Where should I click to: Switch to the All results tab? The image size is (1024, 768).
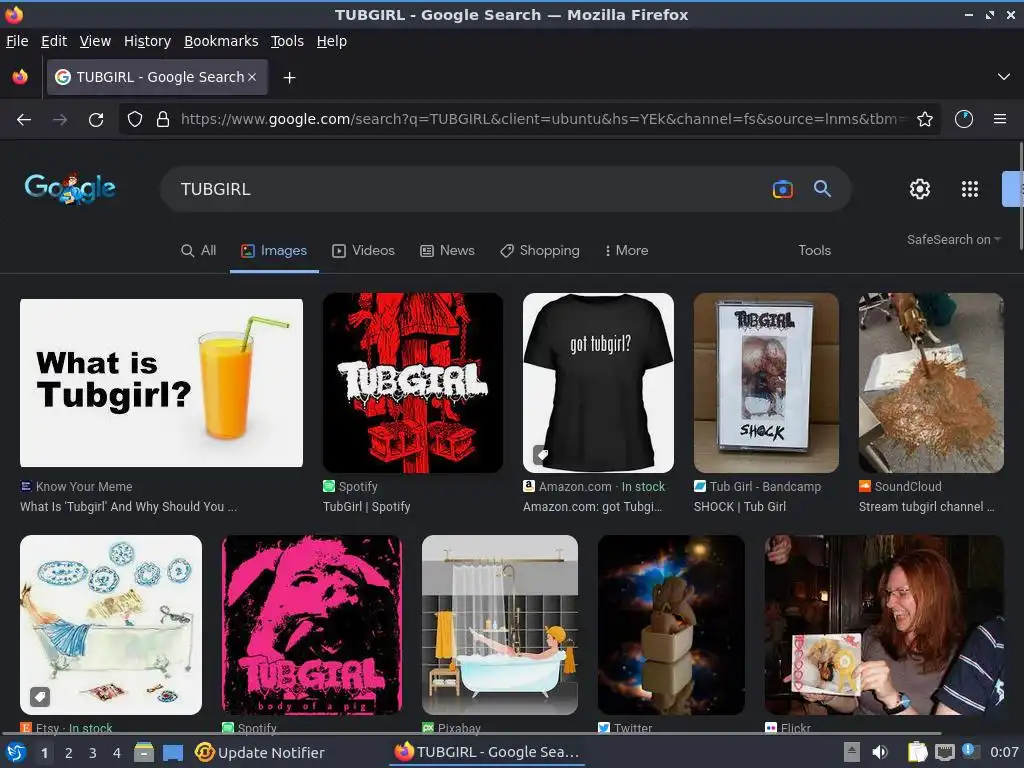tap(199, 251)
